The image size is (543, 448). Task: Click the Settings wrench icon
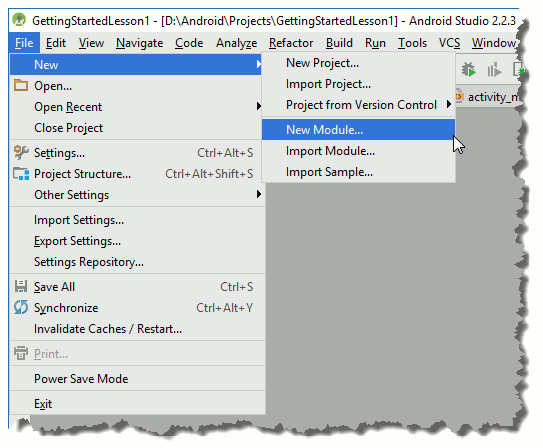point(21,152)
